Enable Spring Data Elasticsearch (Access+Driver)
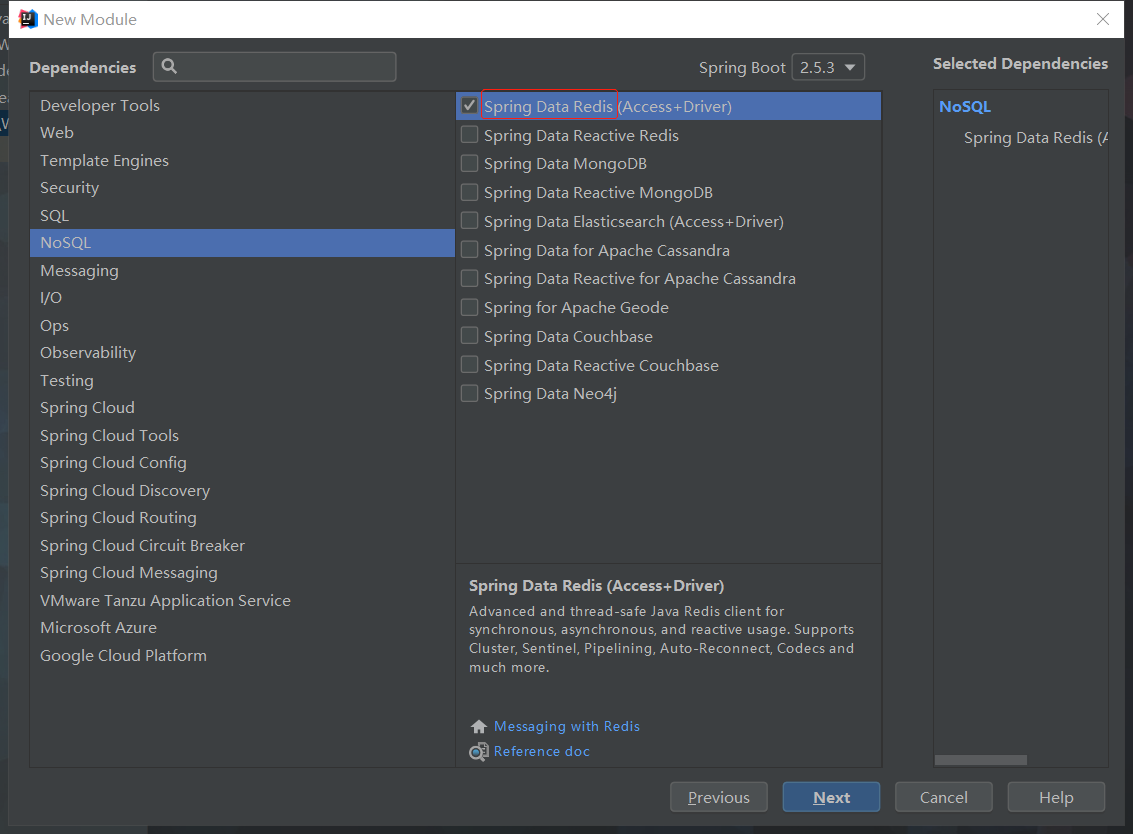This screenshot has height=834, width=1133. point(470,220)
